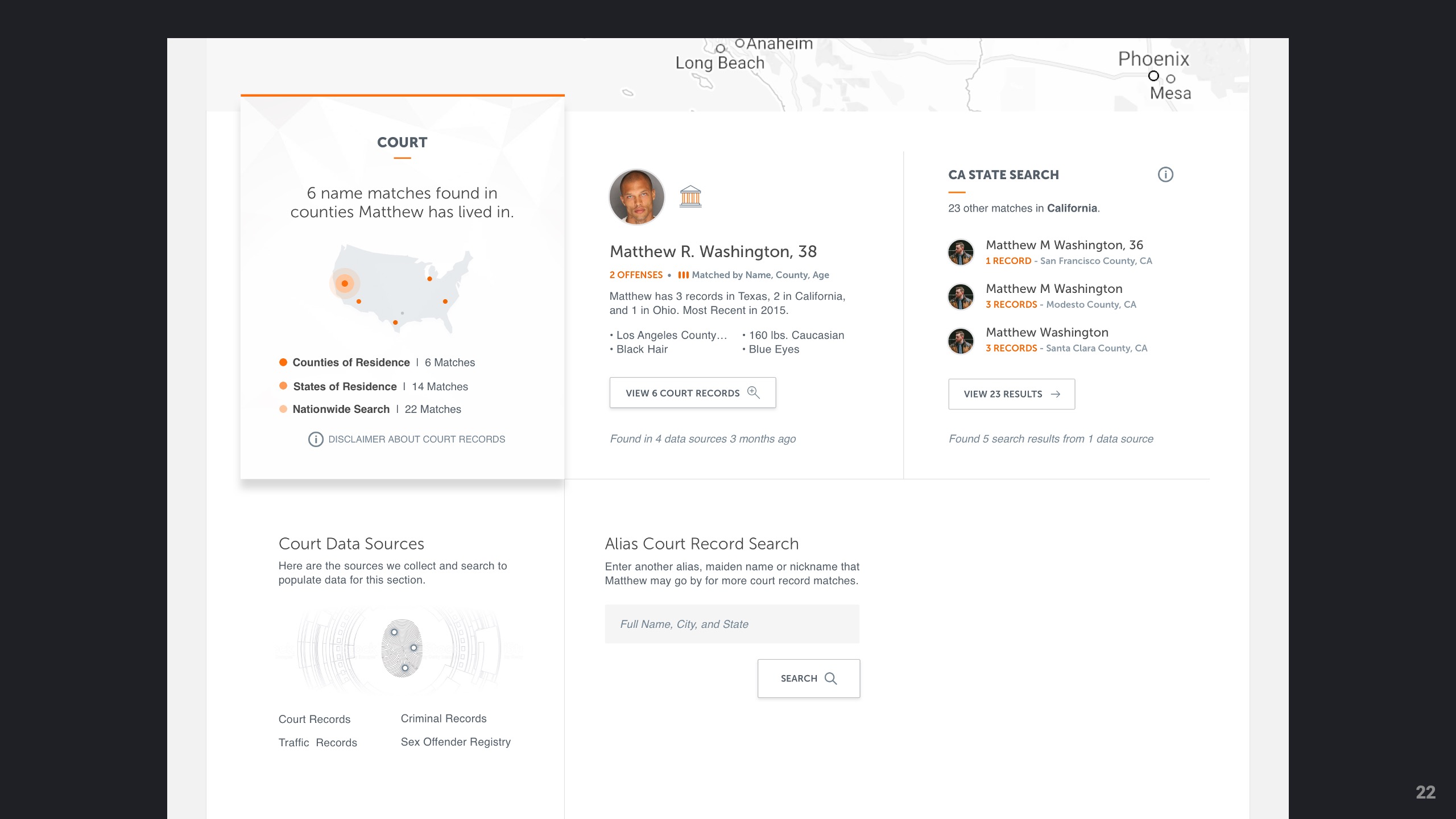Click the View 6 Court Records button
1456x819 pixels.
[692, 393]
